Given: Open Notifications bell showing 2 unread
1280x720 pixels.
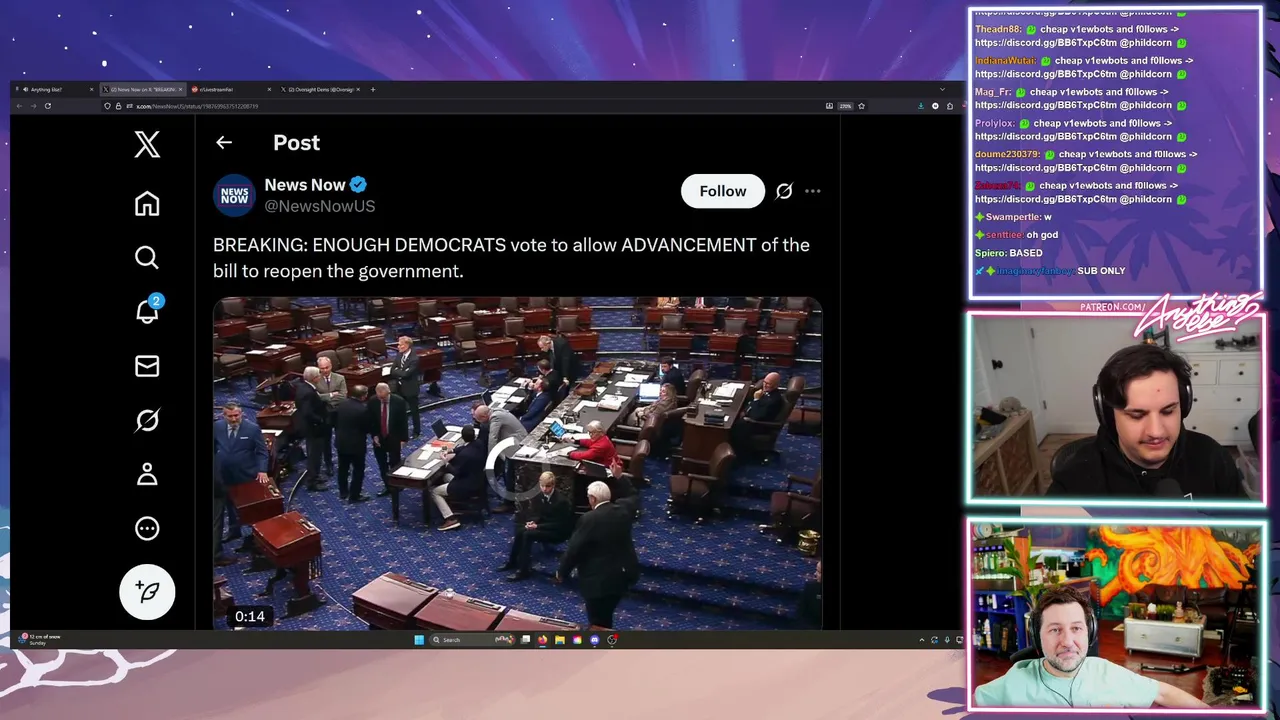Looking at the screenshot, I should [x=147, y=310].
